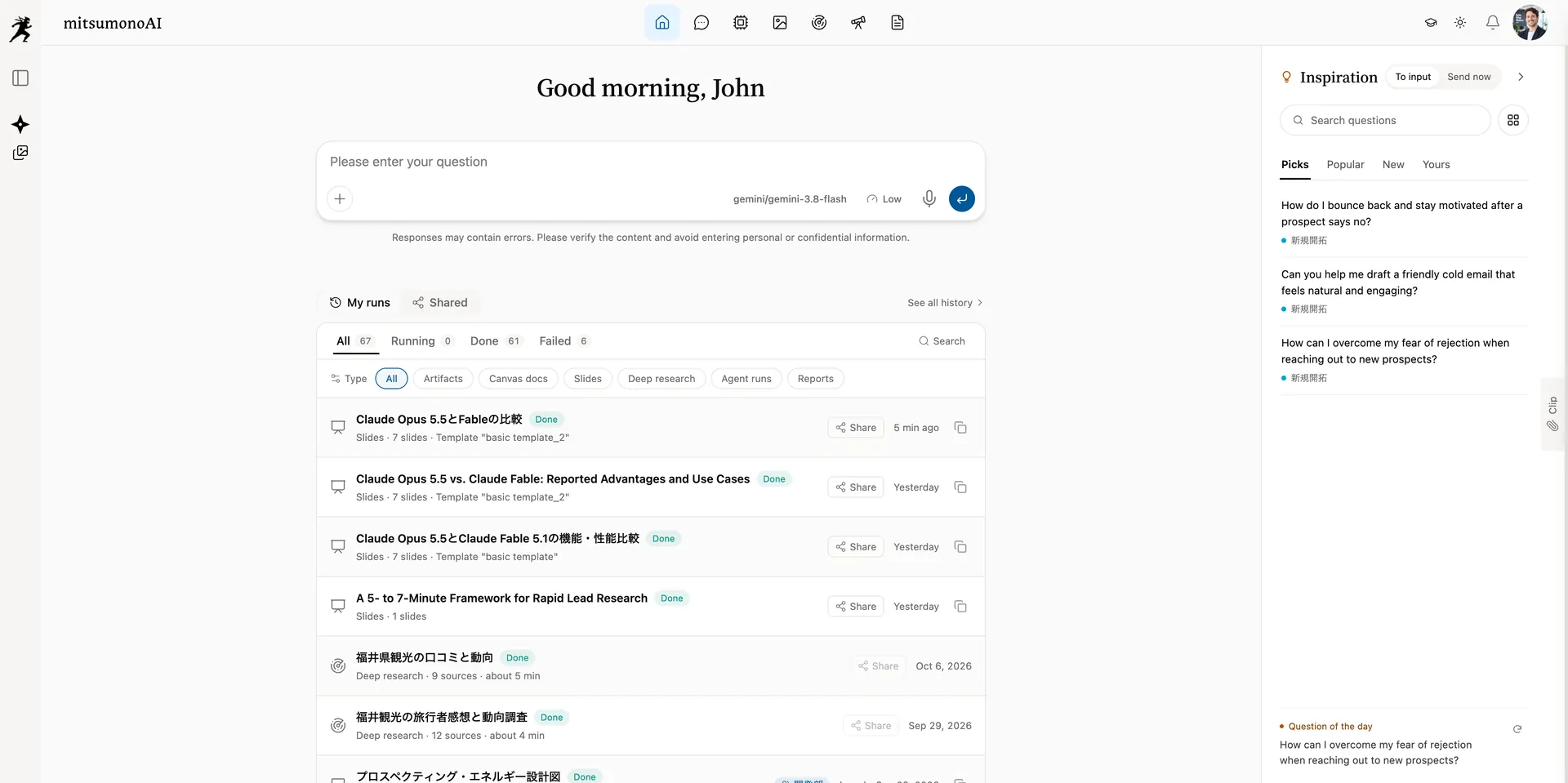Change the Low reasoning effort setting
This screenshot has height=783, width=1568.
coord(884,199)
